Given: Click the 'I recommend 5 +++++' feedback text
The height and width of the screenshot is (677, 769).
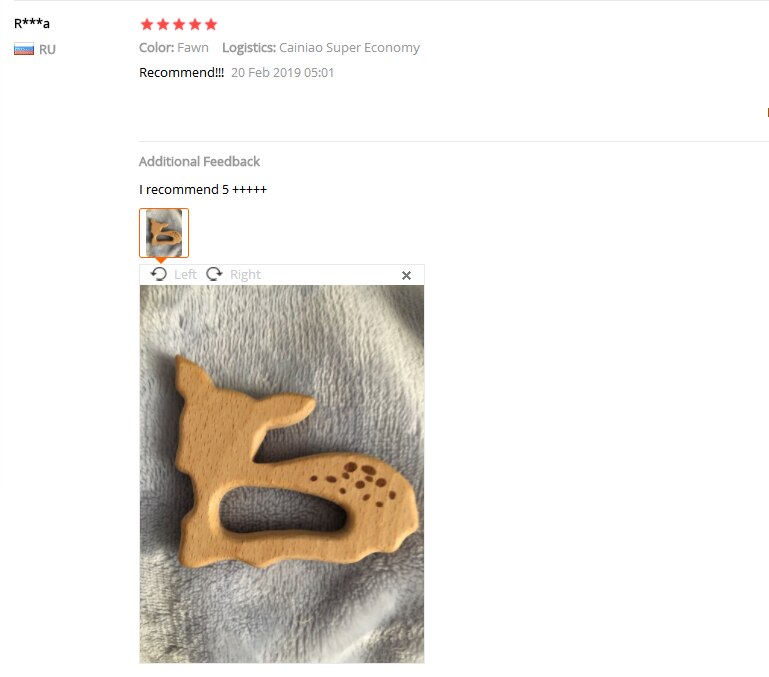Looking at the screenshot, I should 203,189.
